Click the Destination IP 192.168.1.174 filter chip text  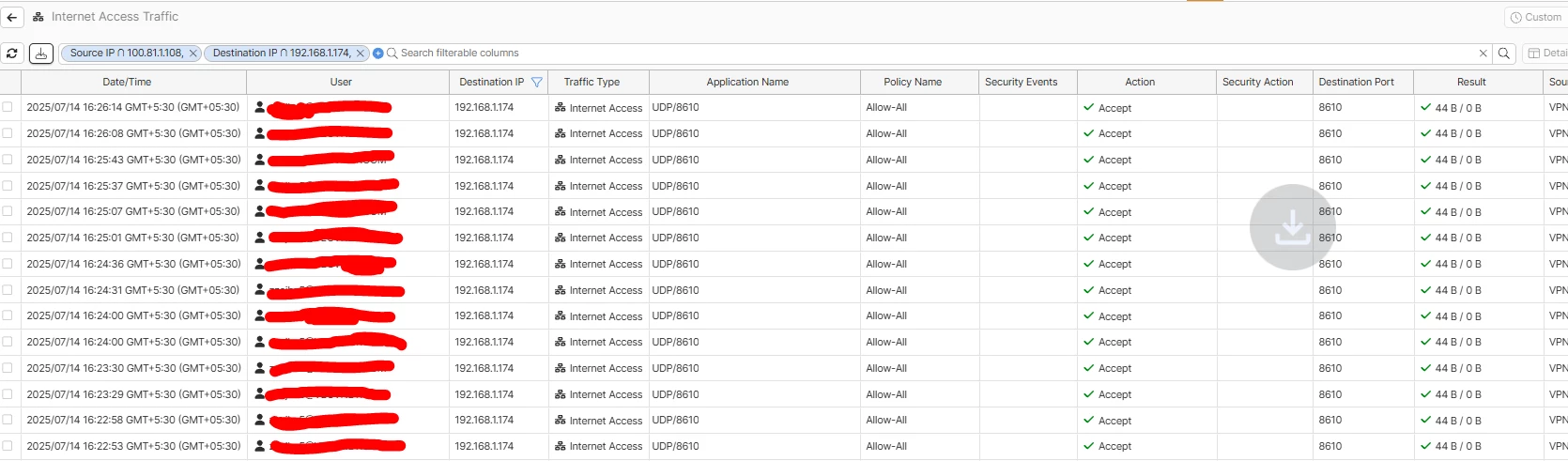click(x=282, y=54)
